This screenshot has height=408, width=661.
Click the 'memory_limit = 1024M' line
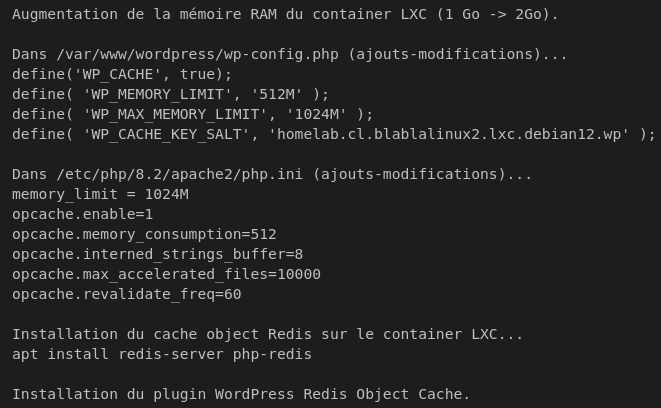pos(100,195)
